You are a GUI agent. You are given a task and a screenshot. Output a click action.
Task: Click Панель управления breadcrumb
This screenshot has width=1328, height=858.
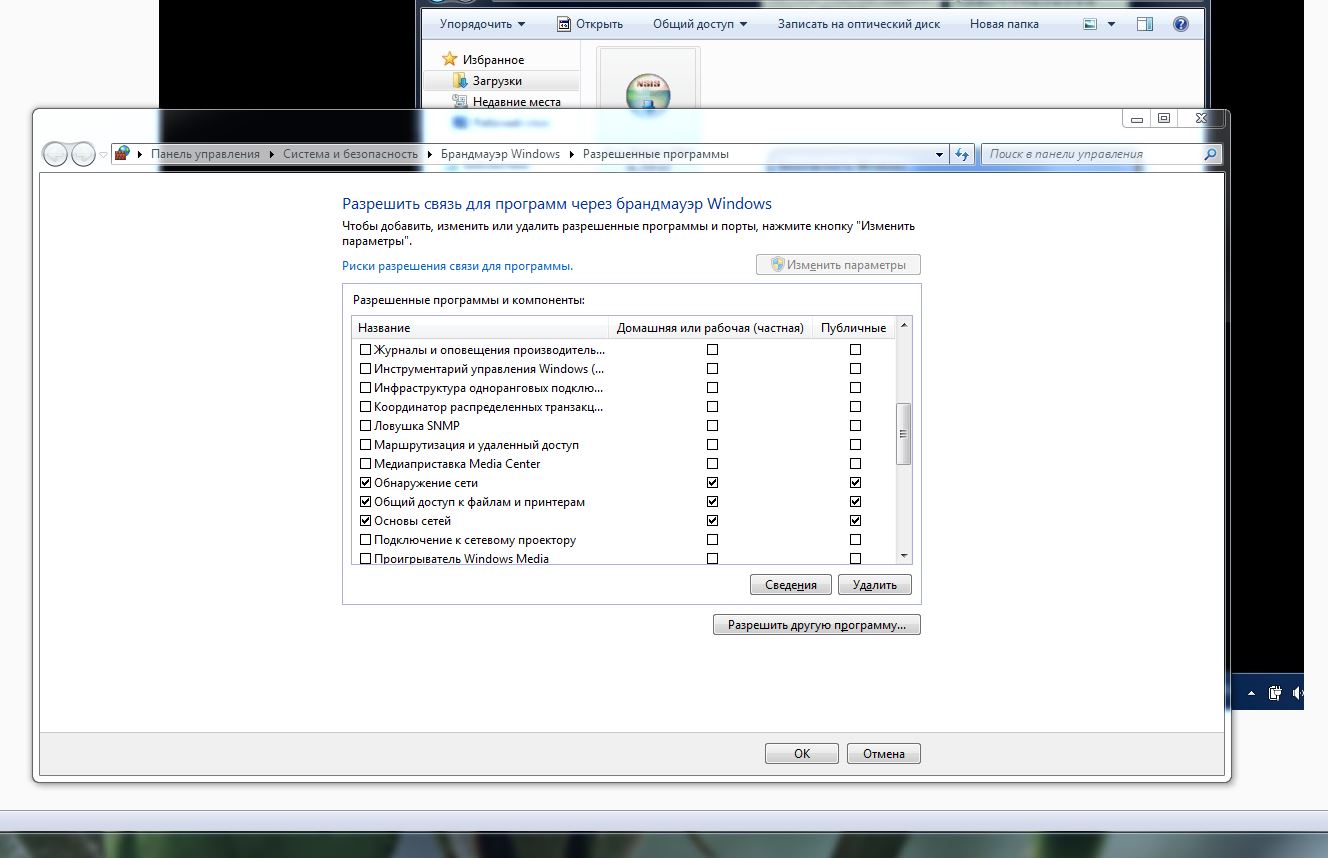click(205, 154)
